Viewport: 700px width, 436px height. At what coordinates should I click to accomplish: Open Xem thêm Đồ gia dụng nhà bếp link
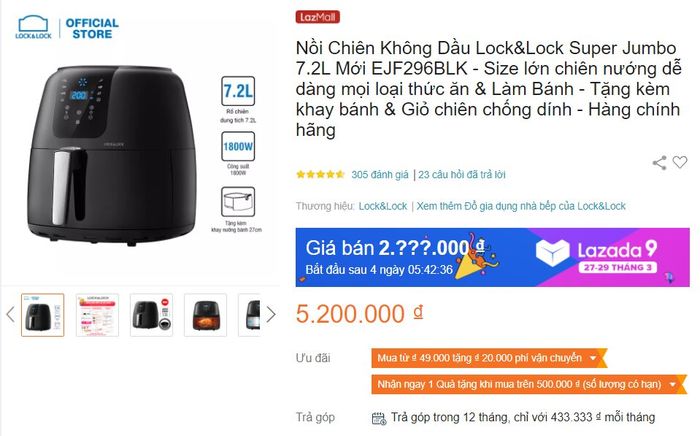(x=521, y=206)
